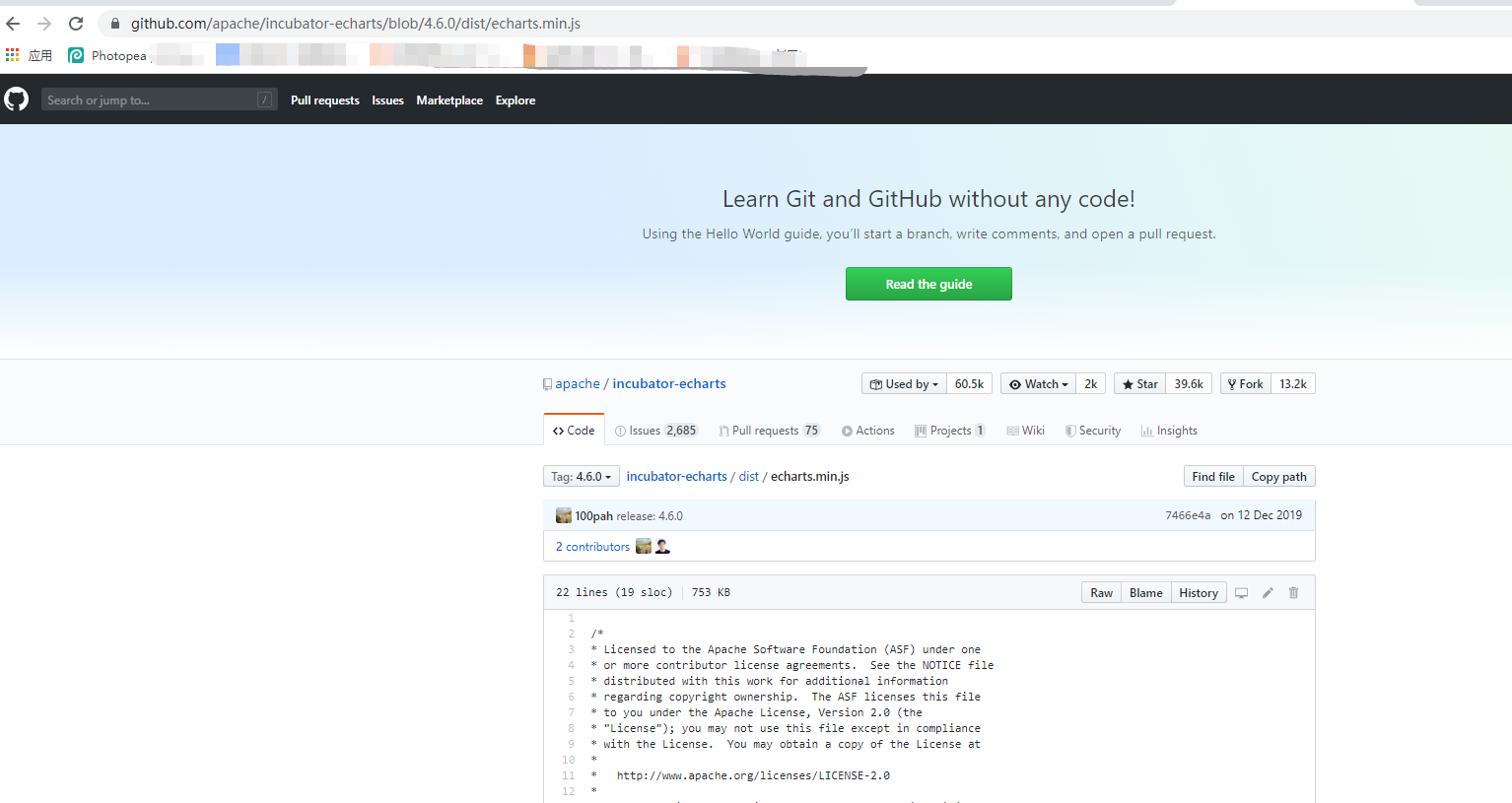Click the apache.org LICENSE-2.0 URL line
1512x803 pixels.
[x=753, y=775]
